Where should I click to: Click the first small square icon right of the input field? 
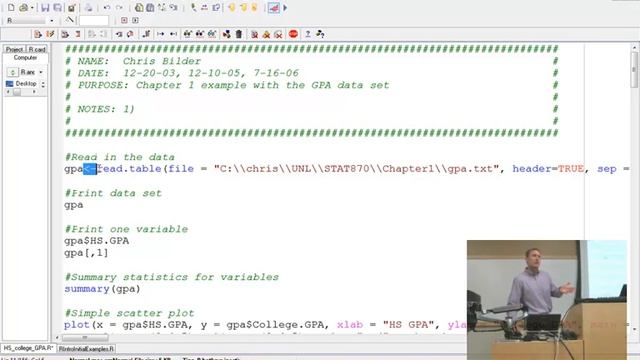124,20
